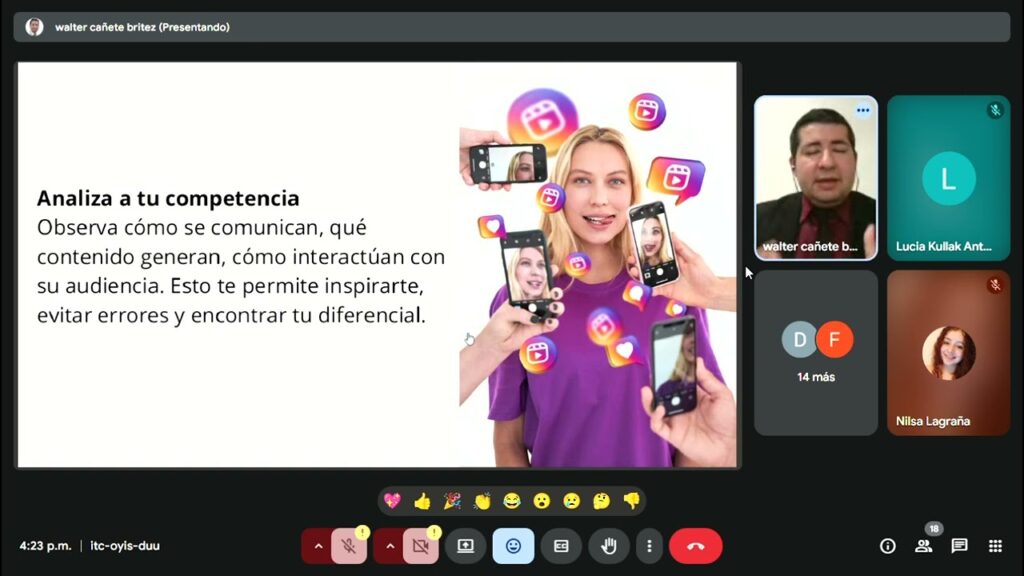Open the chat messages panel
1024x576 pixels.
(959, 546)
